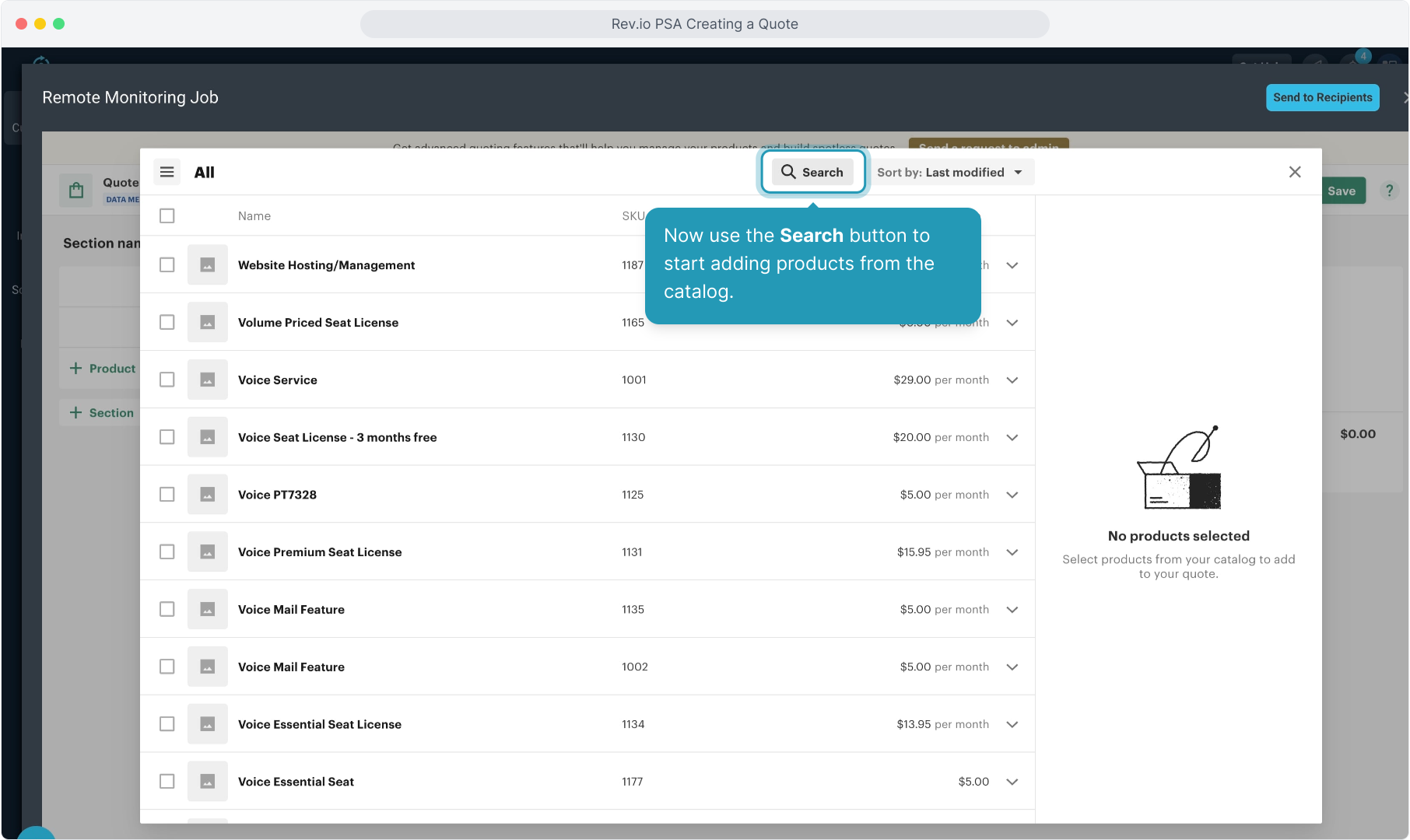Open the hamburger menu next to All
The image size is (1410, 840).
167,172
